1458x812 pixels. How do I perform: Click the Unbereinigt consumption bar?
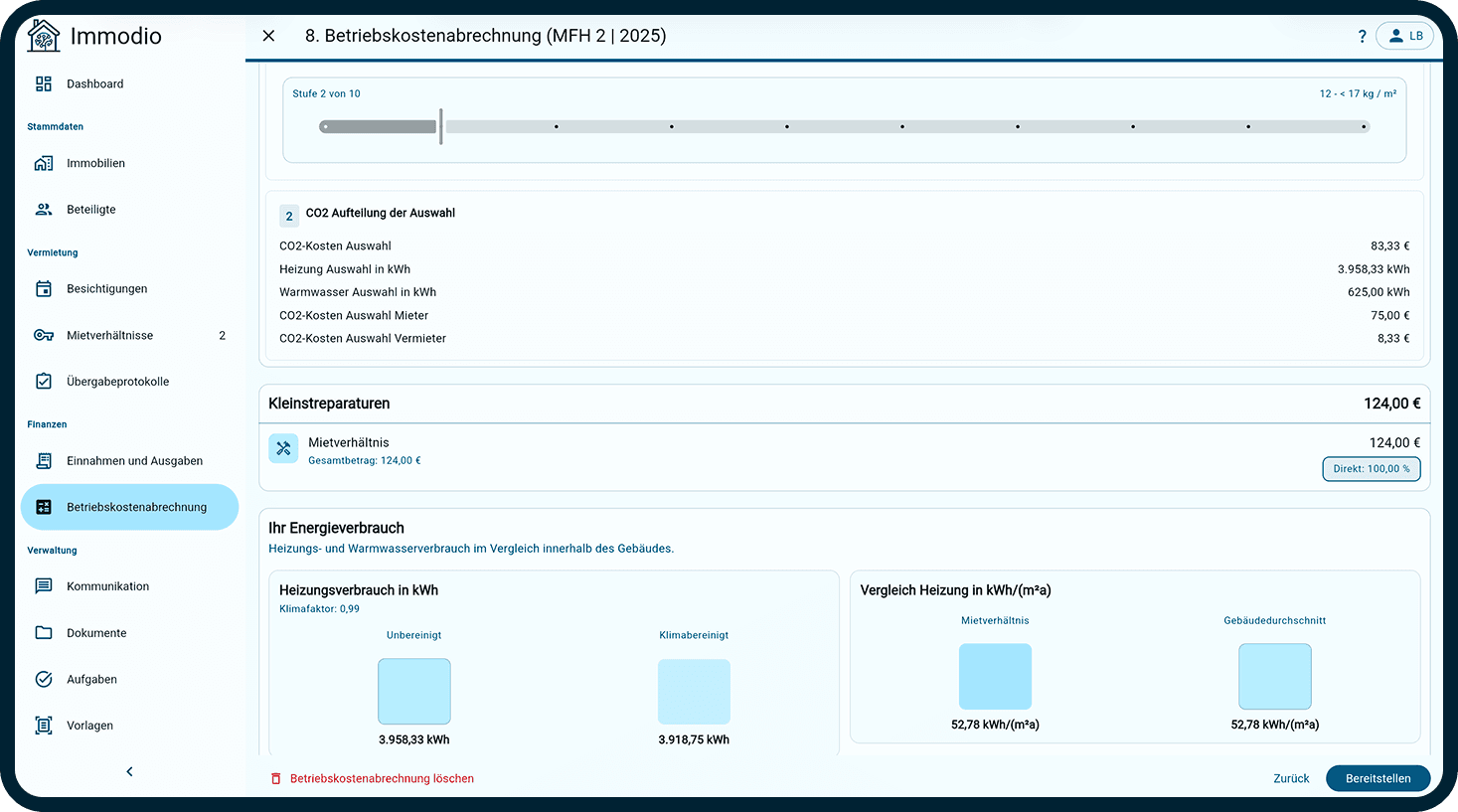pos(414,691)
